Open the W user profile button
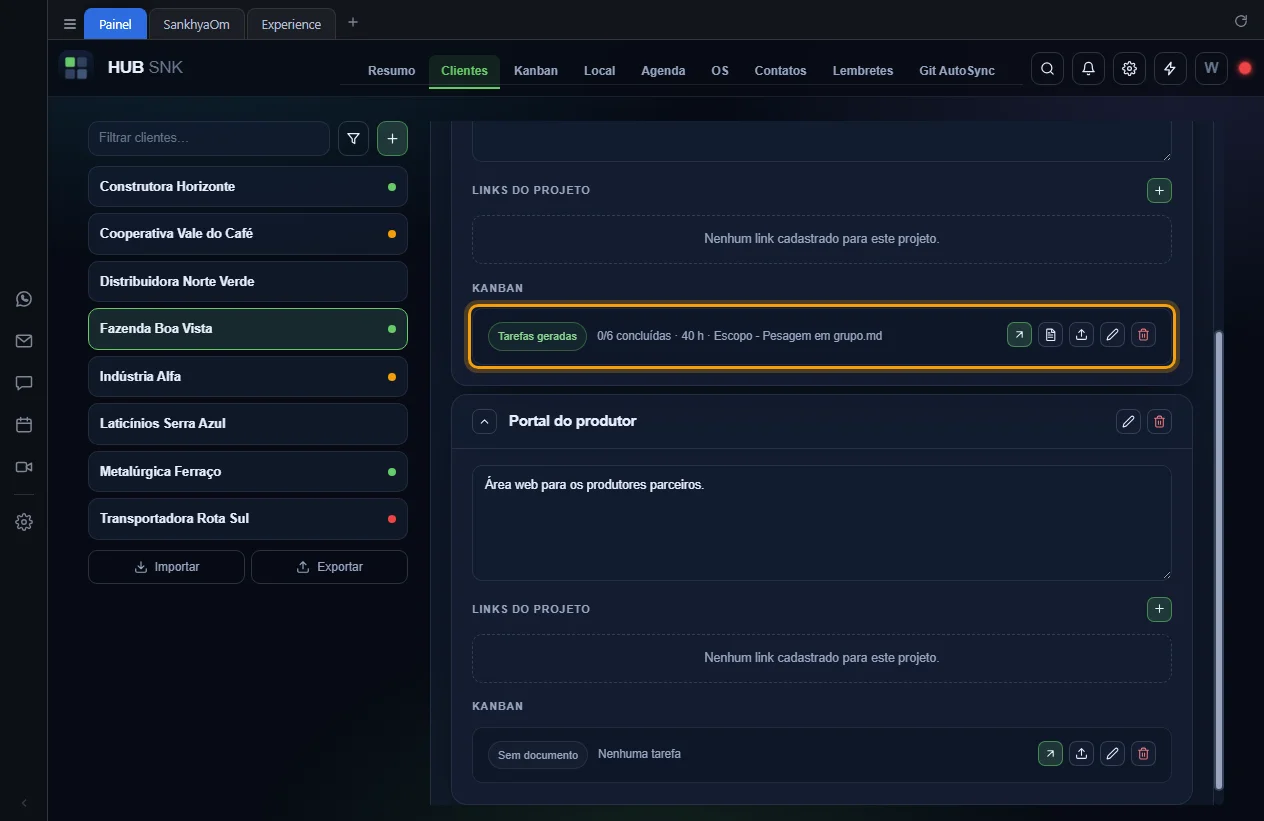 (1211, 69)
